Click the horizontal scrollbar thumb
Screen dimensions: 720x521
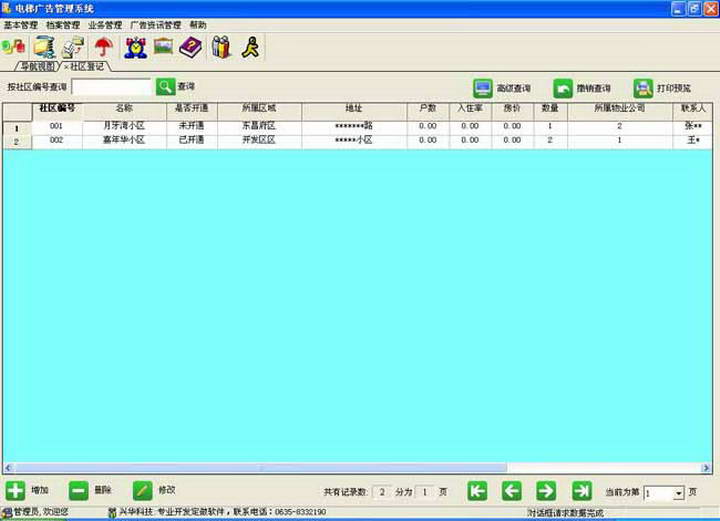point(260,468)
